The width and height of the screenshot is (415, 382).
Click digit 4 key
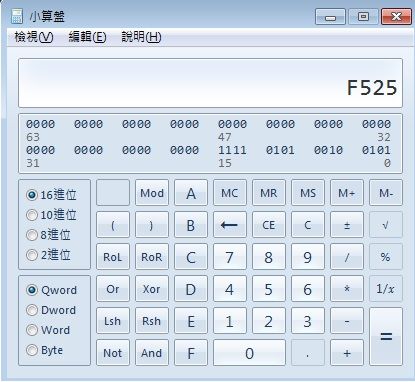pyautogui.click(x=230, y=289)
